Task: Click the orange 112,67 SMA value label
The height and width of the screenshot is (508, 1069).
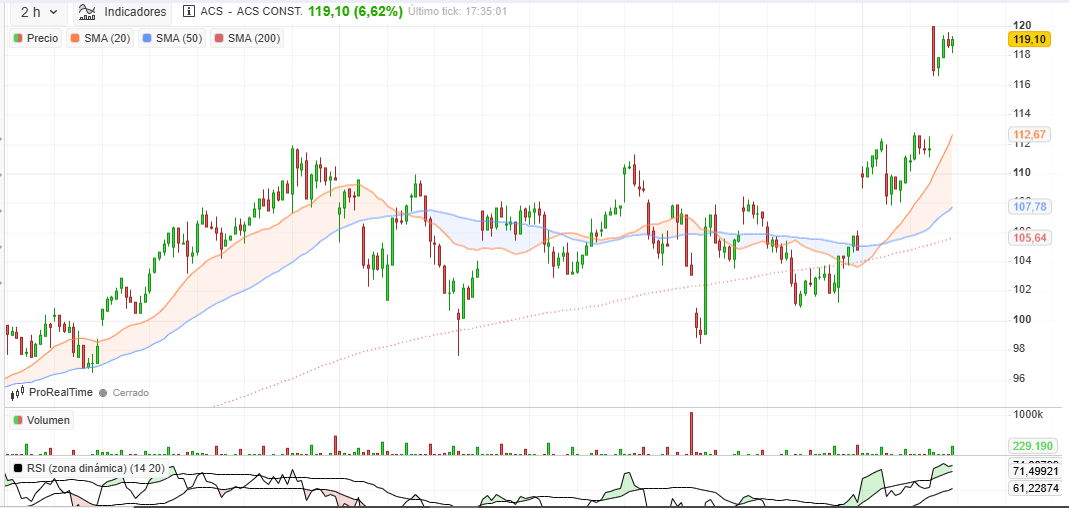Action: pos(1029,135)
